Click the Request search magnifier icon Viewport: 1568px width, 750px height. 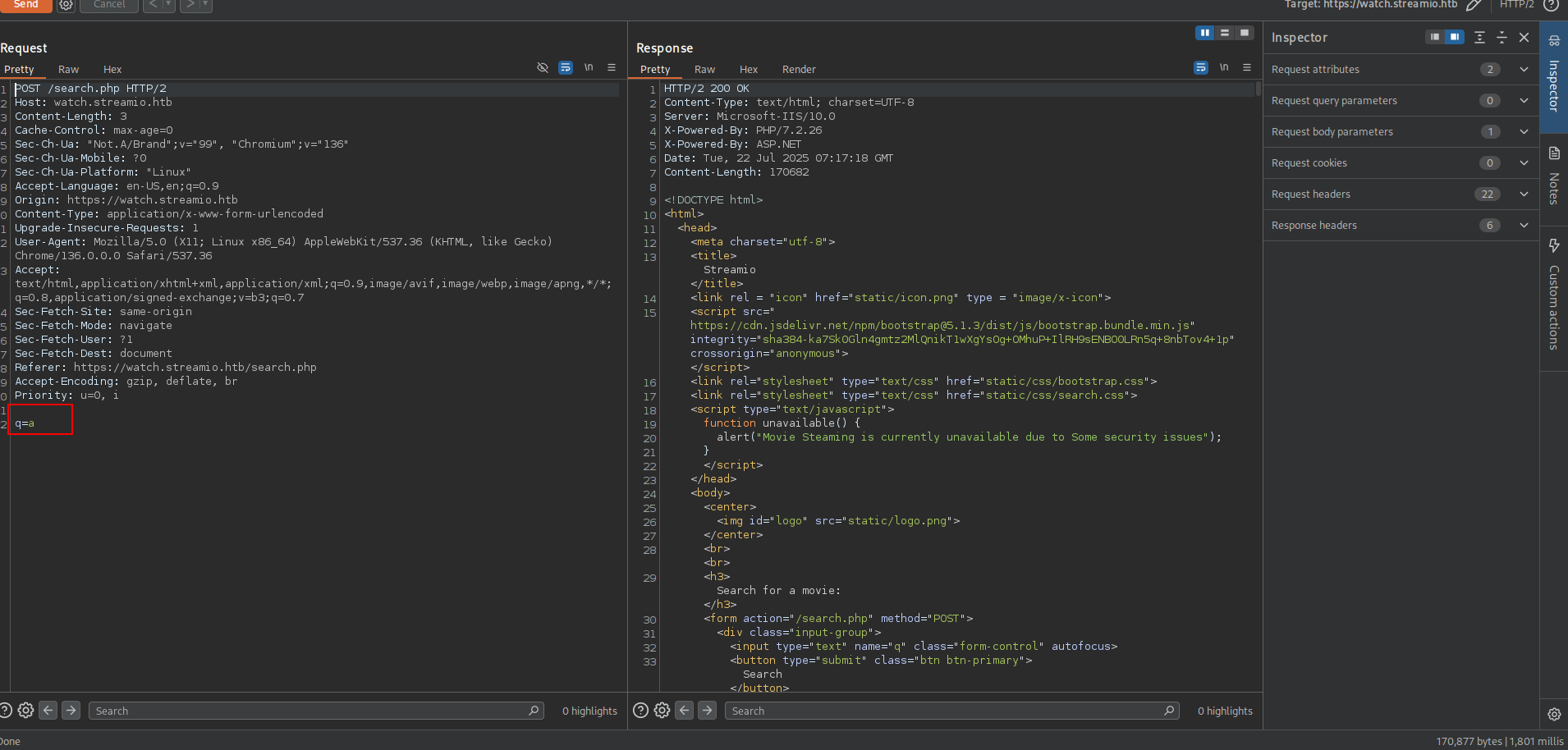[x=534, y=711]
